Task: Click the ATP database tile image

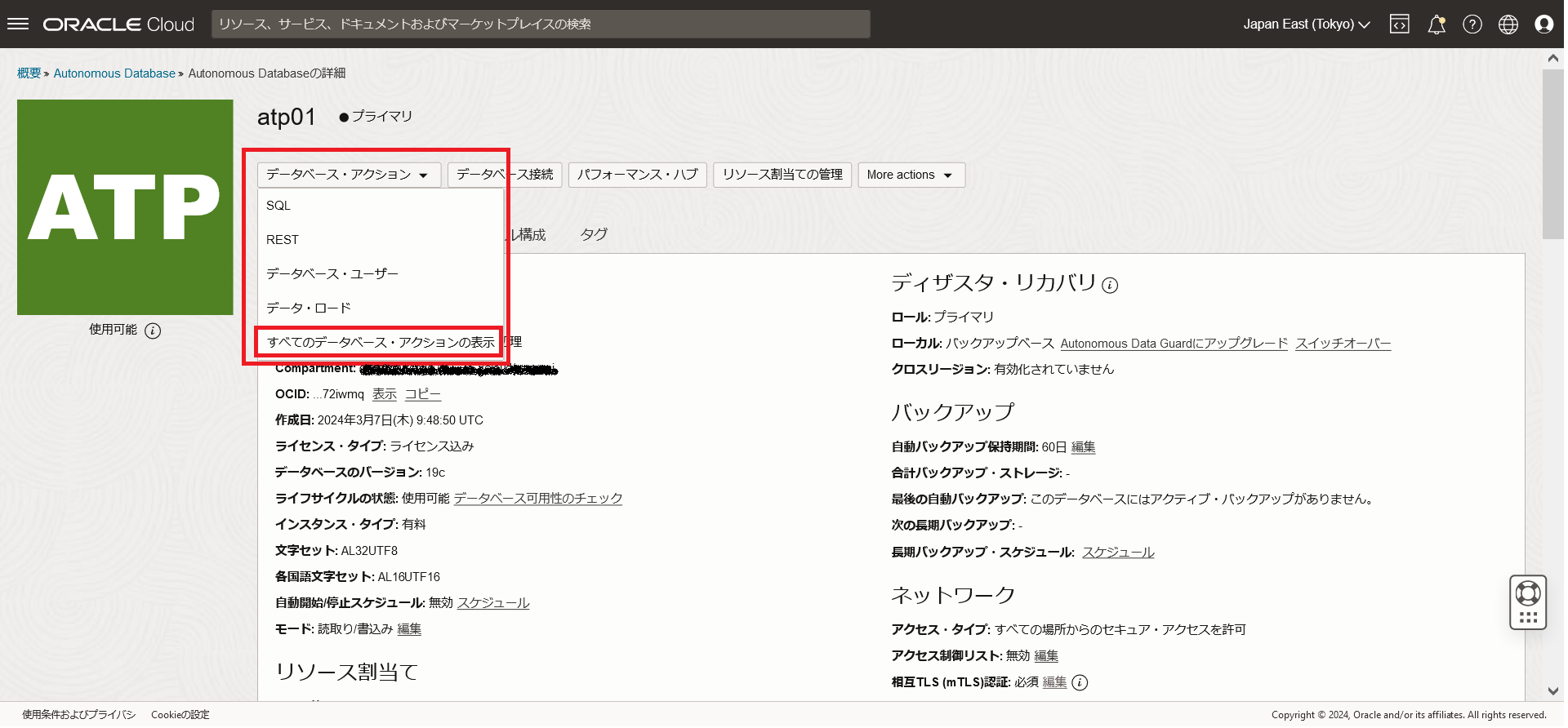Action: click(126, 208)
